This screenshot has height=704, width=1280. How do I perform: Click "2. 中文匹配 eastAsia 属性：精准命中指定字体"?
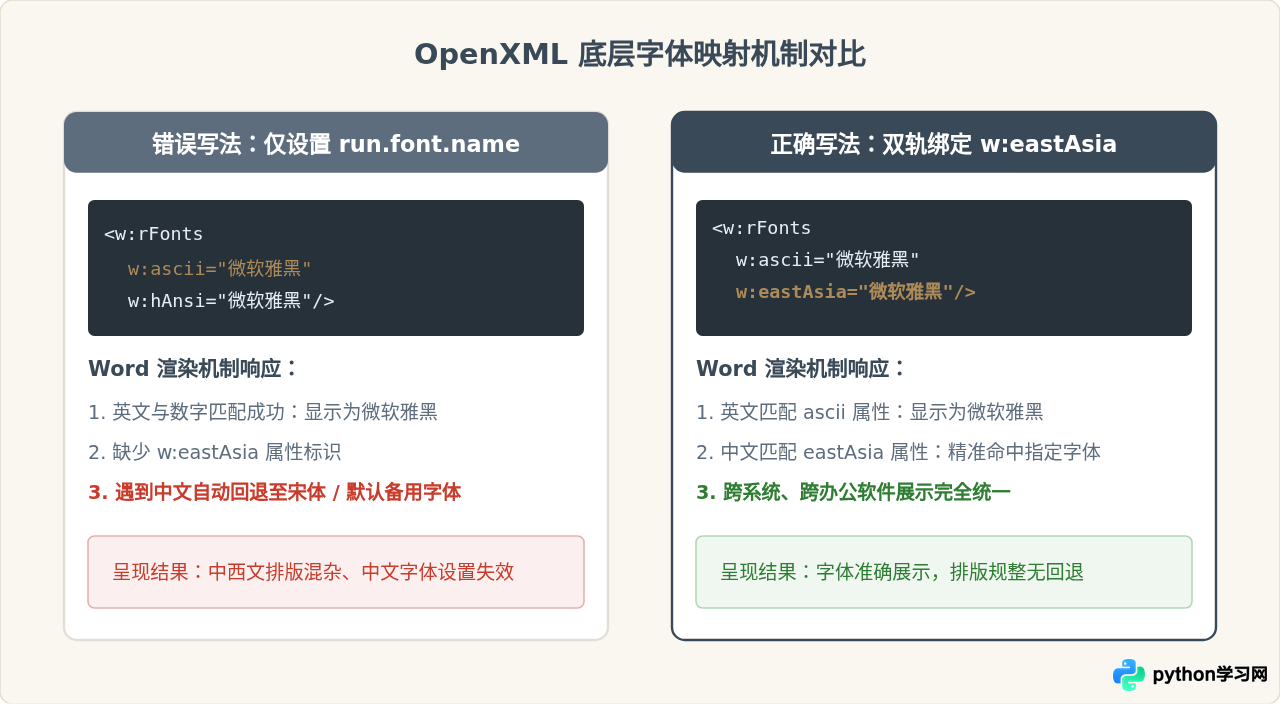[899, 452]
